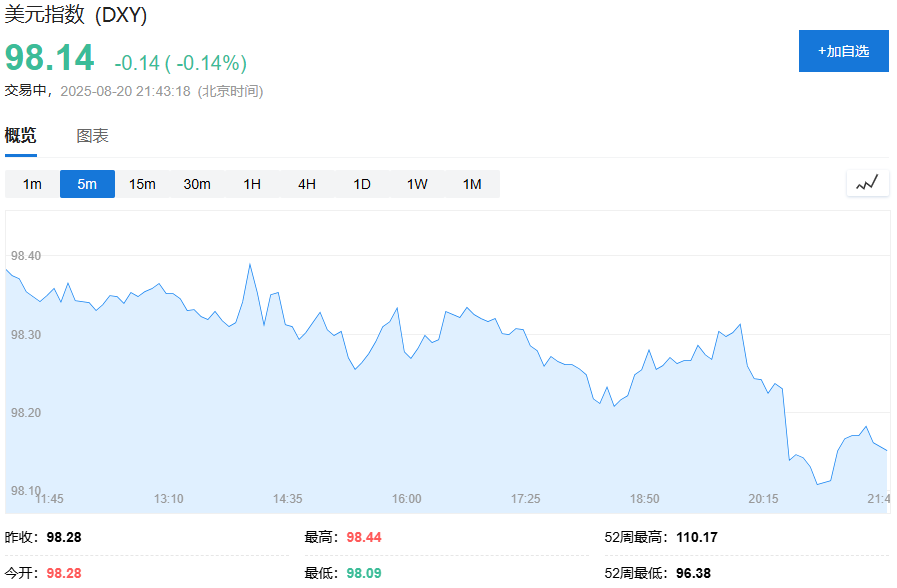Viewport: 897px width, 588px height.
Task: Switch to the 概览 overview tab
Action: coord(20,136)
